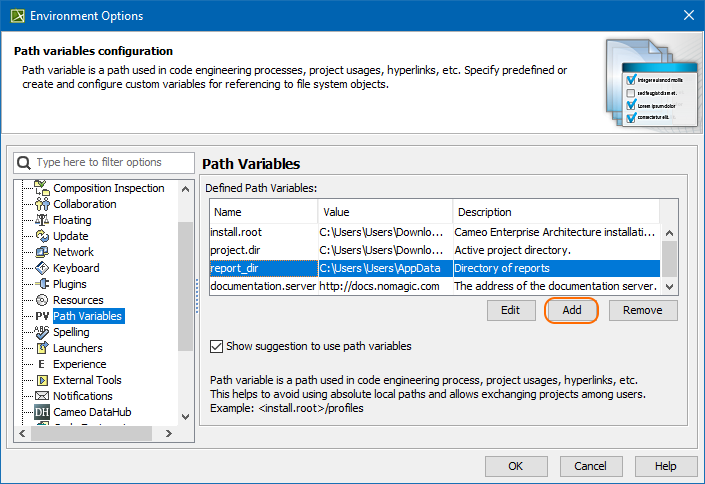Focus the filter options search field

[110, 162]
